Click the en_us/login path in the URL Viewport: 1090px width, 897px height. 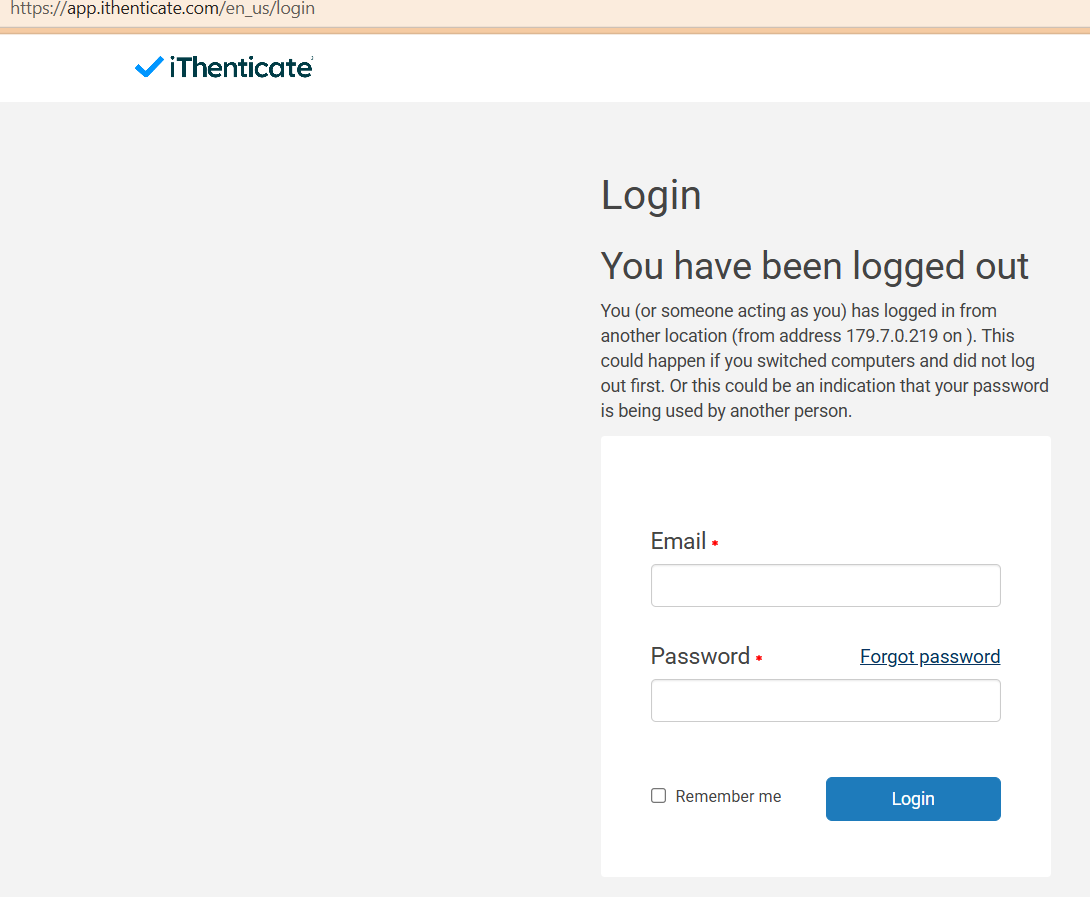coord(270,9)
